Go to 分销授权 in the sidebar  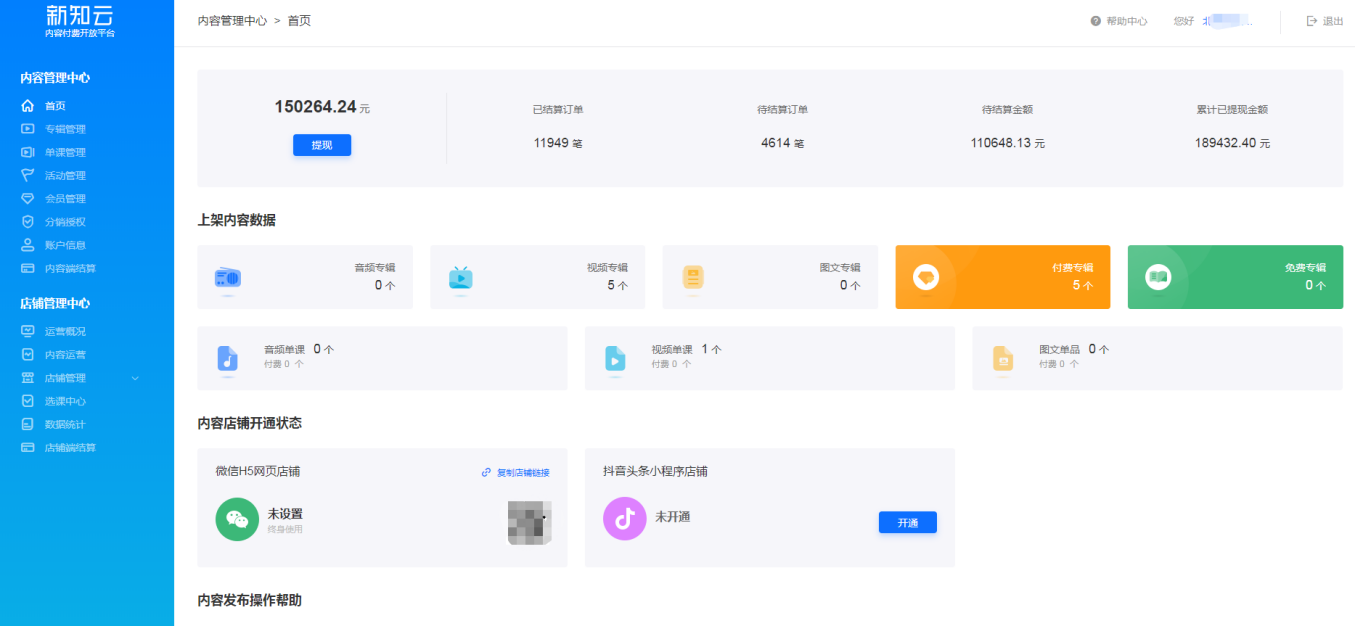[65, 222]
